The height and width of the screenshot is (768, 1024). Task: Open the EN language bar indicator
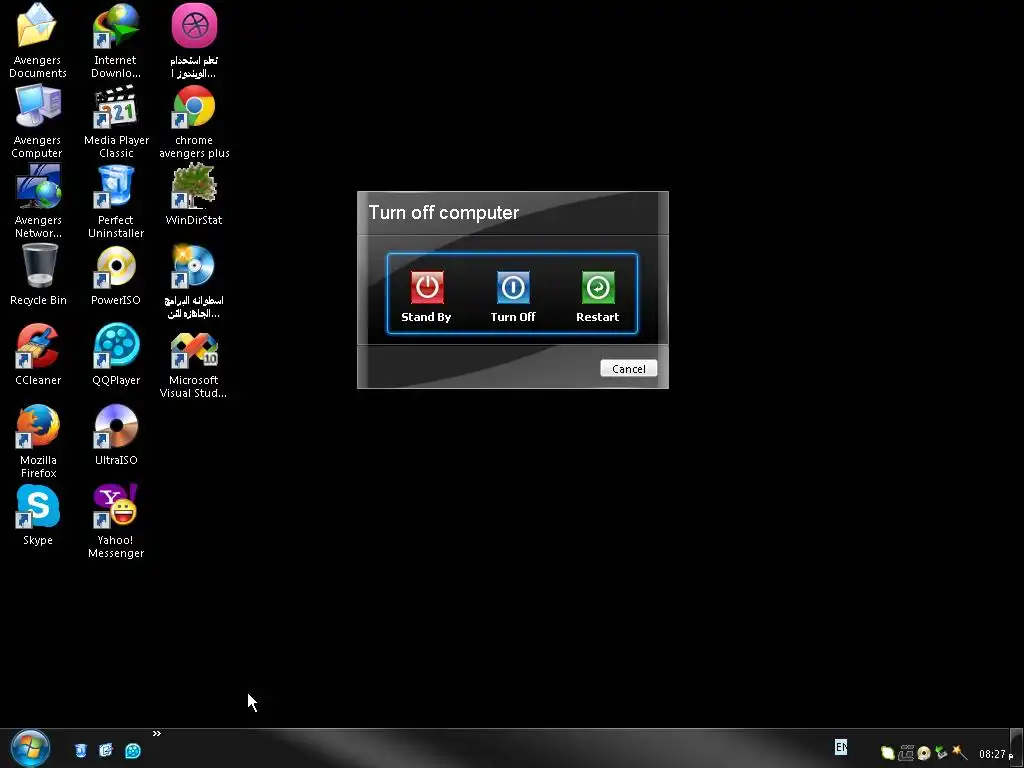[x=841, y=747]
